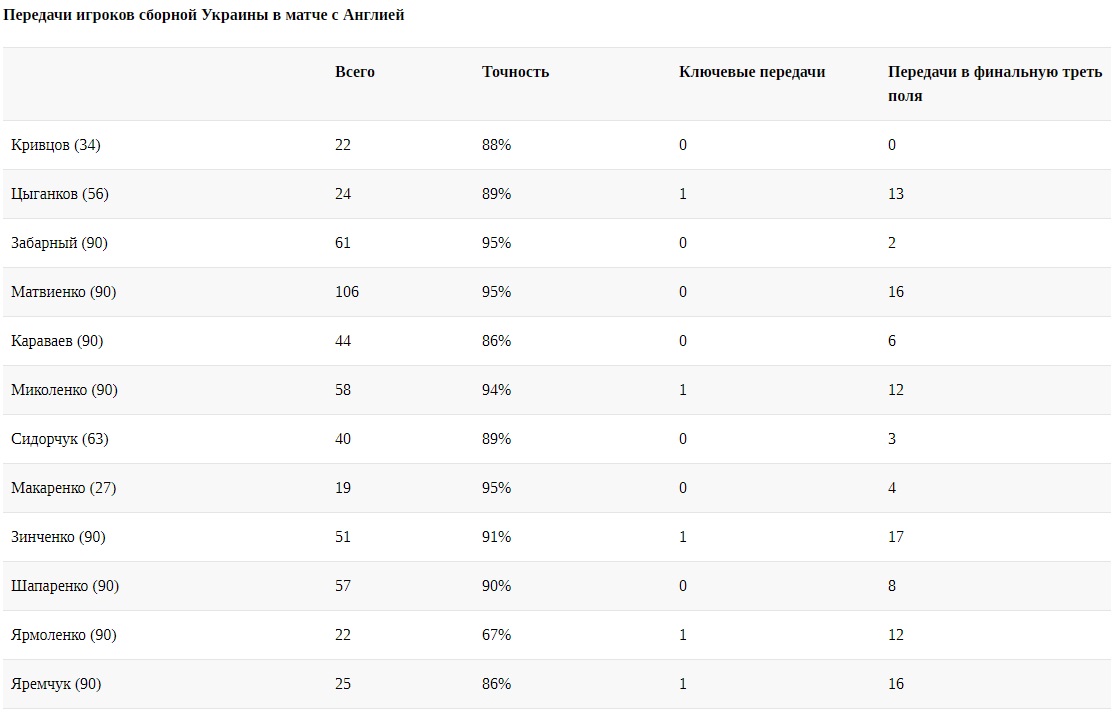
Task: Click the Сидорчук (63) row name
Action: pos(59,439)
